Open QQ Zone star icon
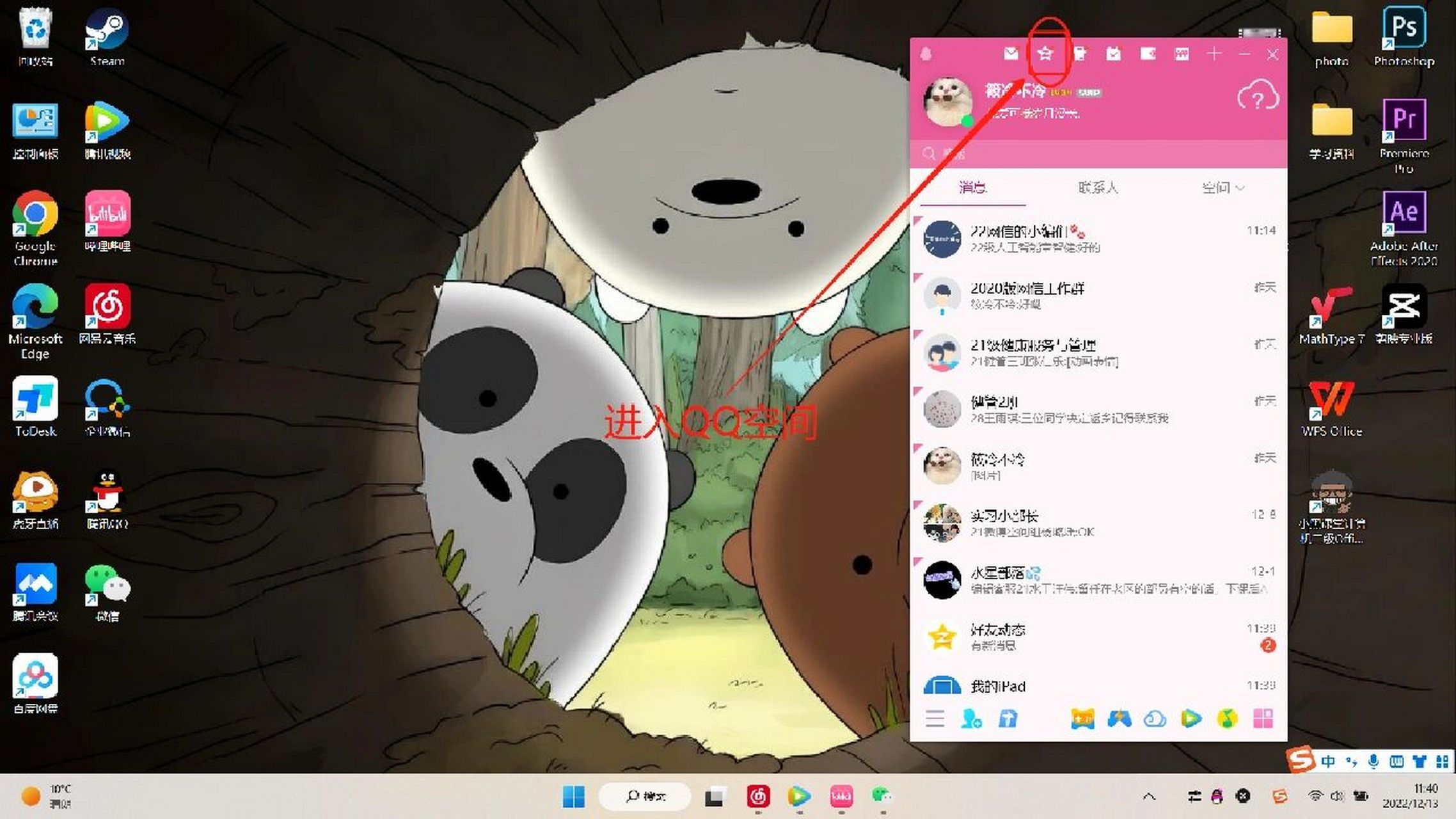The height and width of the screenshot is (819, 1456). coord(1045,54)
